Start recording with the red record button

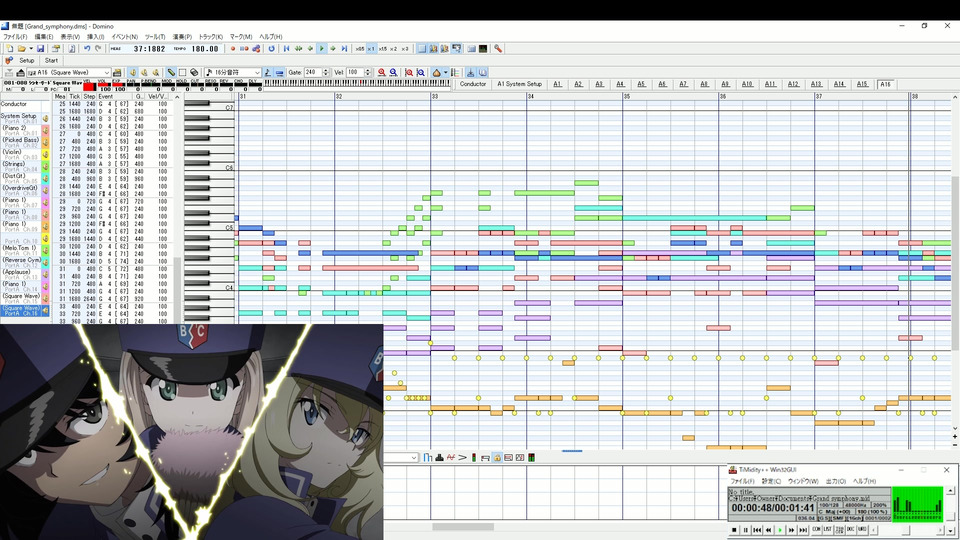[233, 48]
